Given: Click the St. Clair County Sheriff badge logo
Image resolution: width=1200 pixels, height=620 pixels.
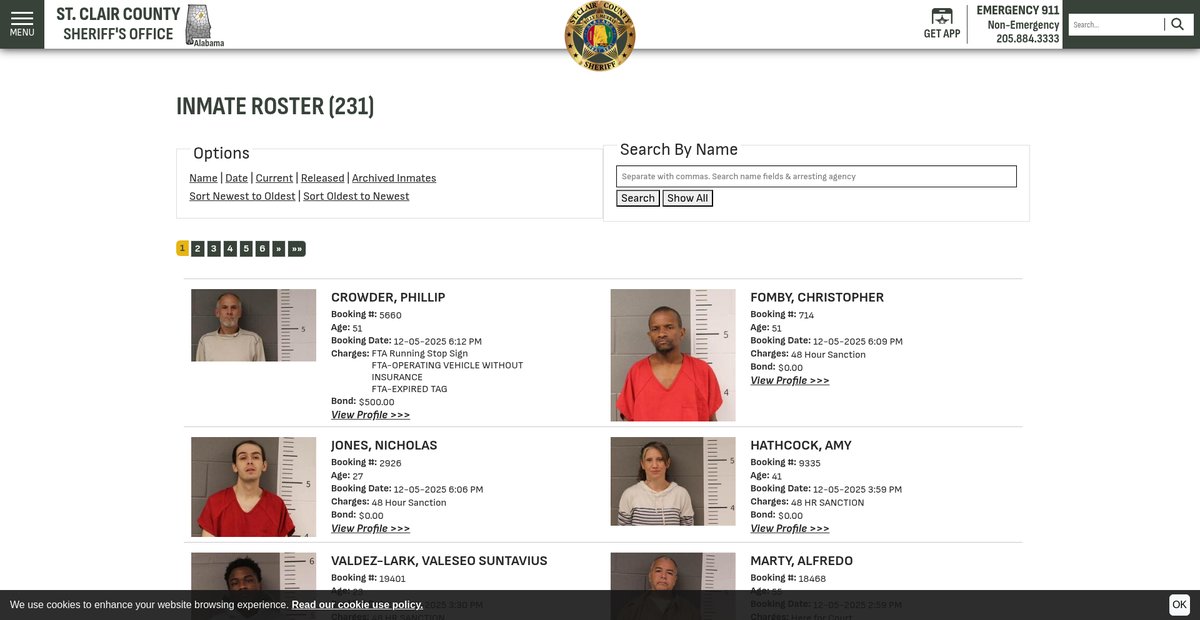Looking at the screenshot, I should pyautogui.click(x=600, y=36).
